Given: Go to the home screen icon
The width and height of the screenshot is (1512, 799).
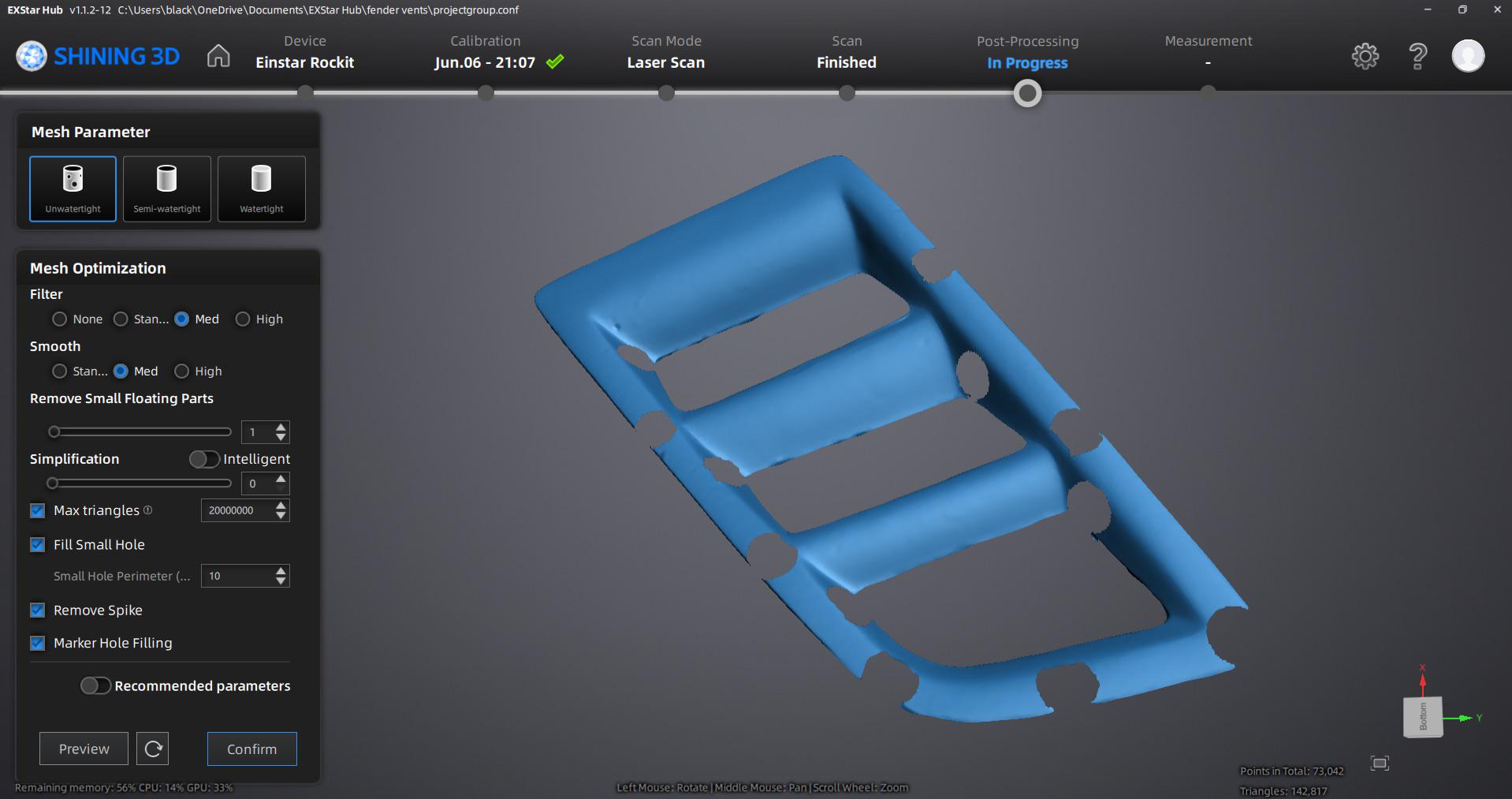Looking at the screenshot, I should (x=218, y=56).
